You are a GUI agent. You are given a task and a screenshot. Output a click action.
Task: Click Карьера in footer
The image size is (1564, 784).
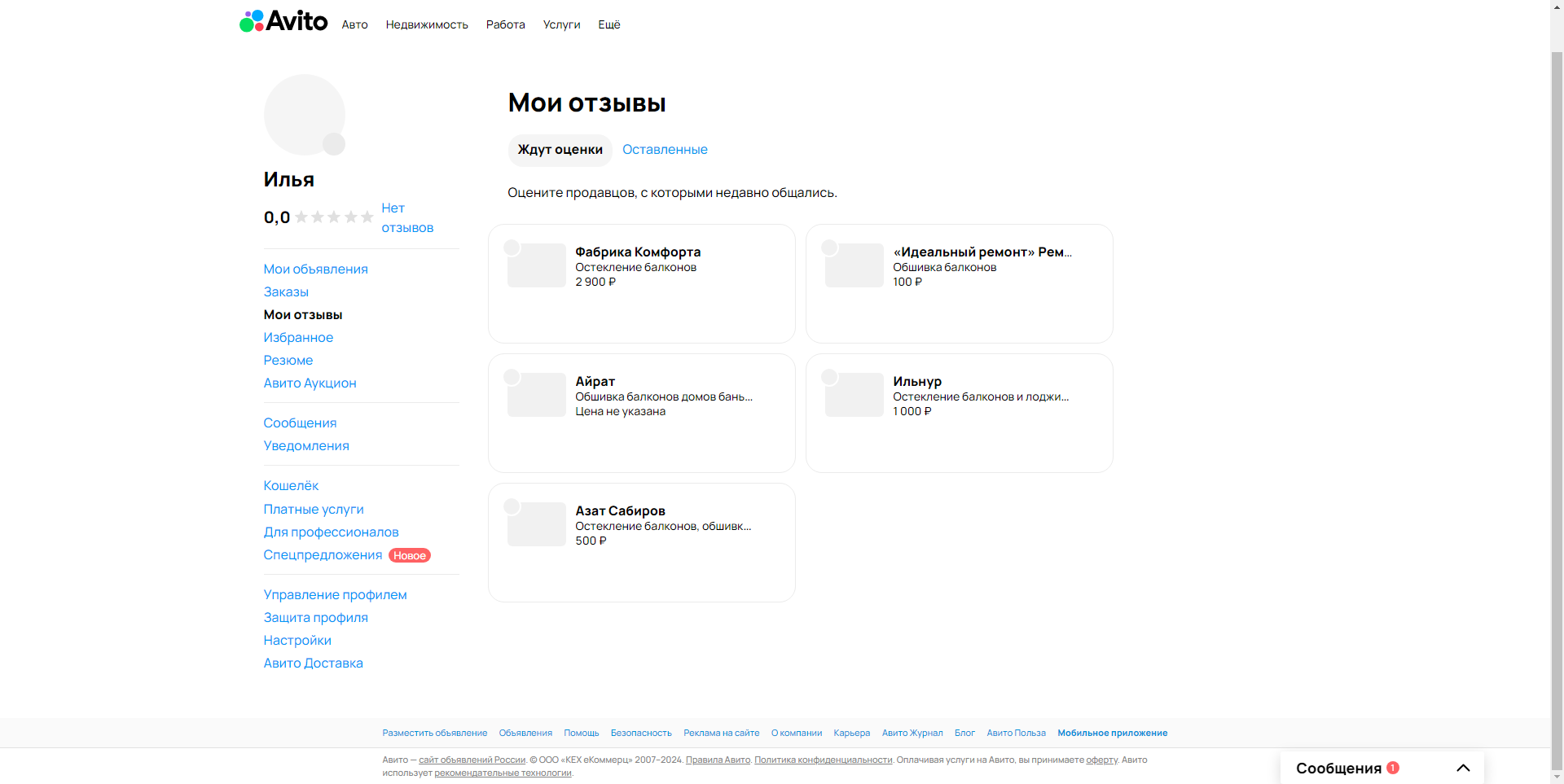852,733
